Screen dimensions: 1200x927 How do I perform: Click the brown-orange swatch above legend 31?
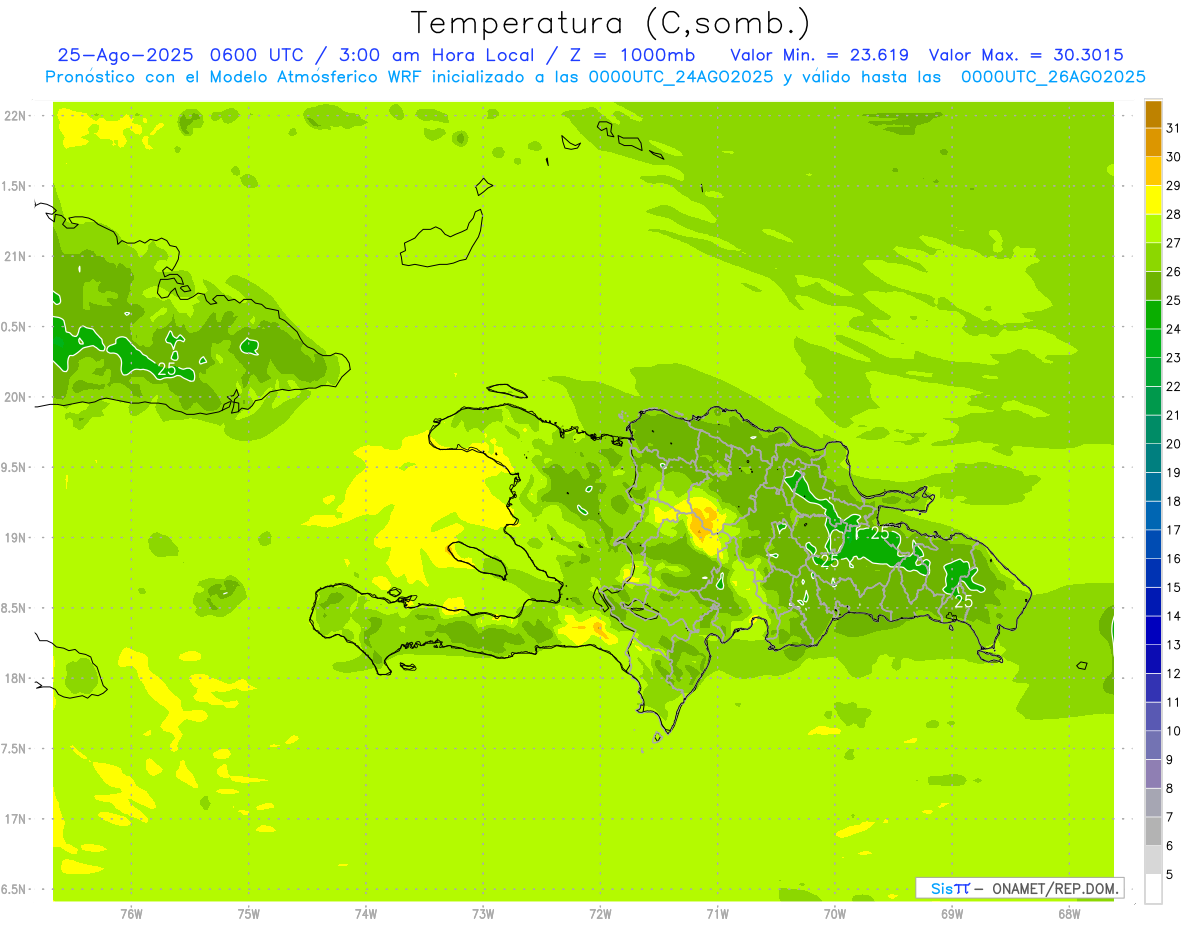click(1153, 114)
